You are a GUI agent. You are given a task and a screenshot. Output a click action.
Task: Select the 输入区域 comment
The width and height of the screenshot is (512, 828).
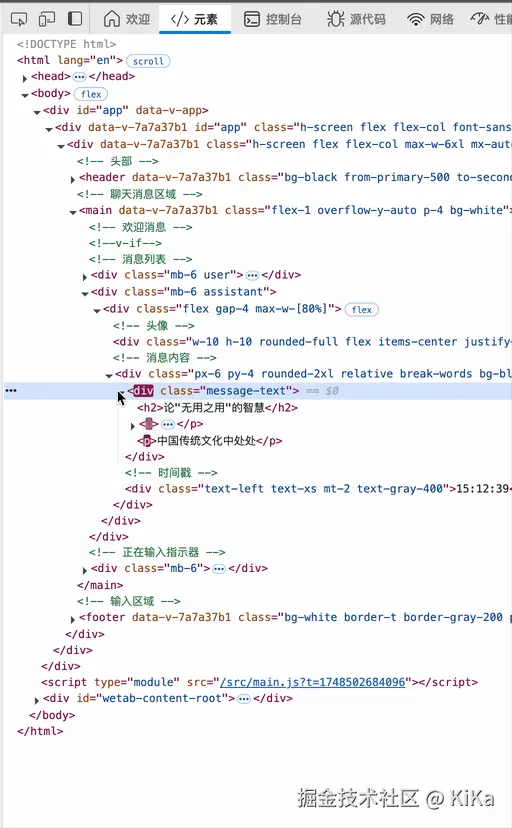[128, 601]
